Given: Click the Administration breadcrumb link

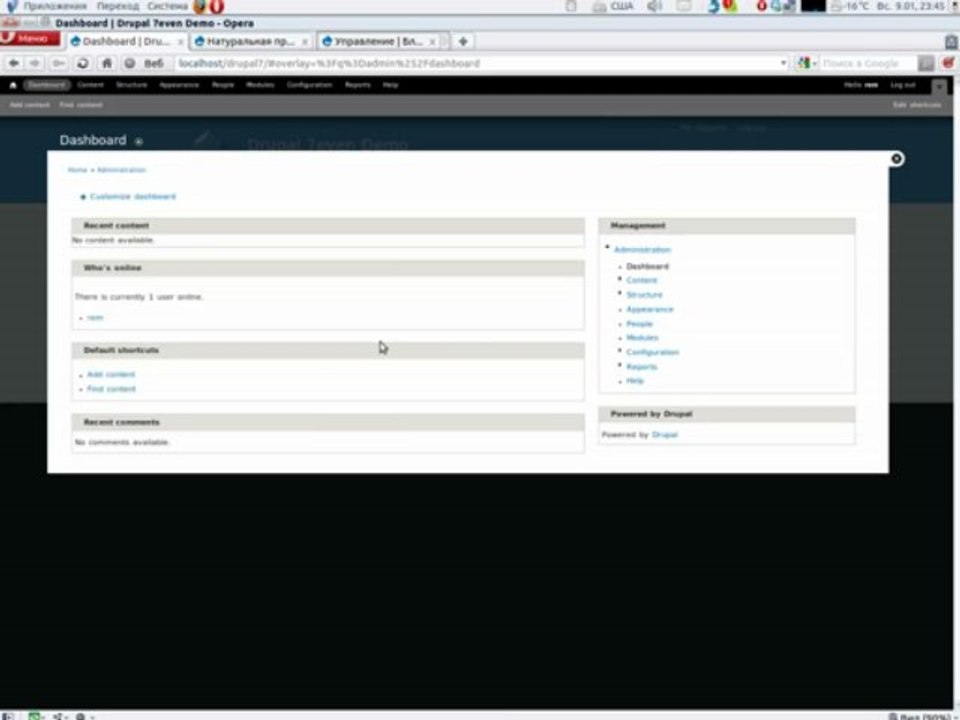Looking at the screenshot, I should pyautogui.click(x=121, y=170).
